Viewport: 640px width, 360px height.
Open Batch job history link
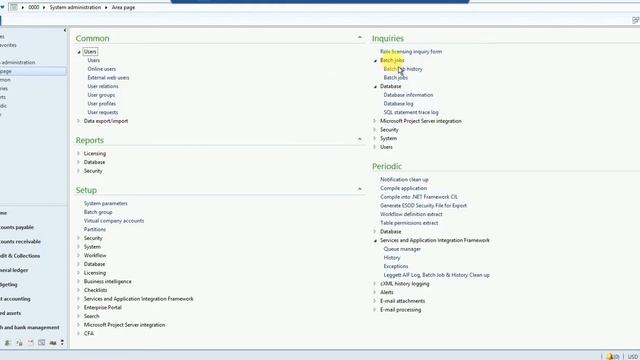pos(403,69)
